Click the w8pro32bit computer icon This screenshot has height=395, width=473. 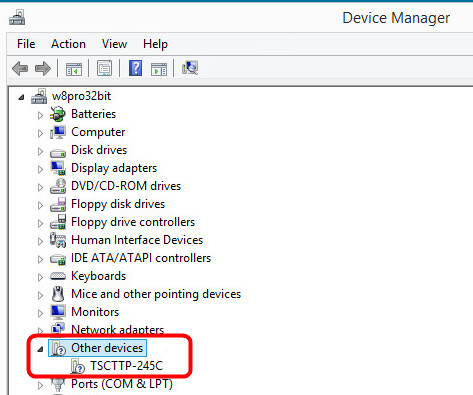pos(39,96)
